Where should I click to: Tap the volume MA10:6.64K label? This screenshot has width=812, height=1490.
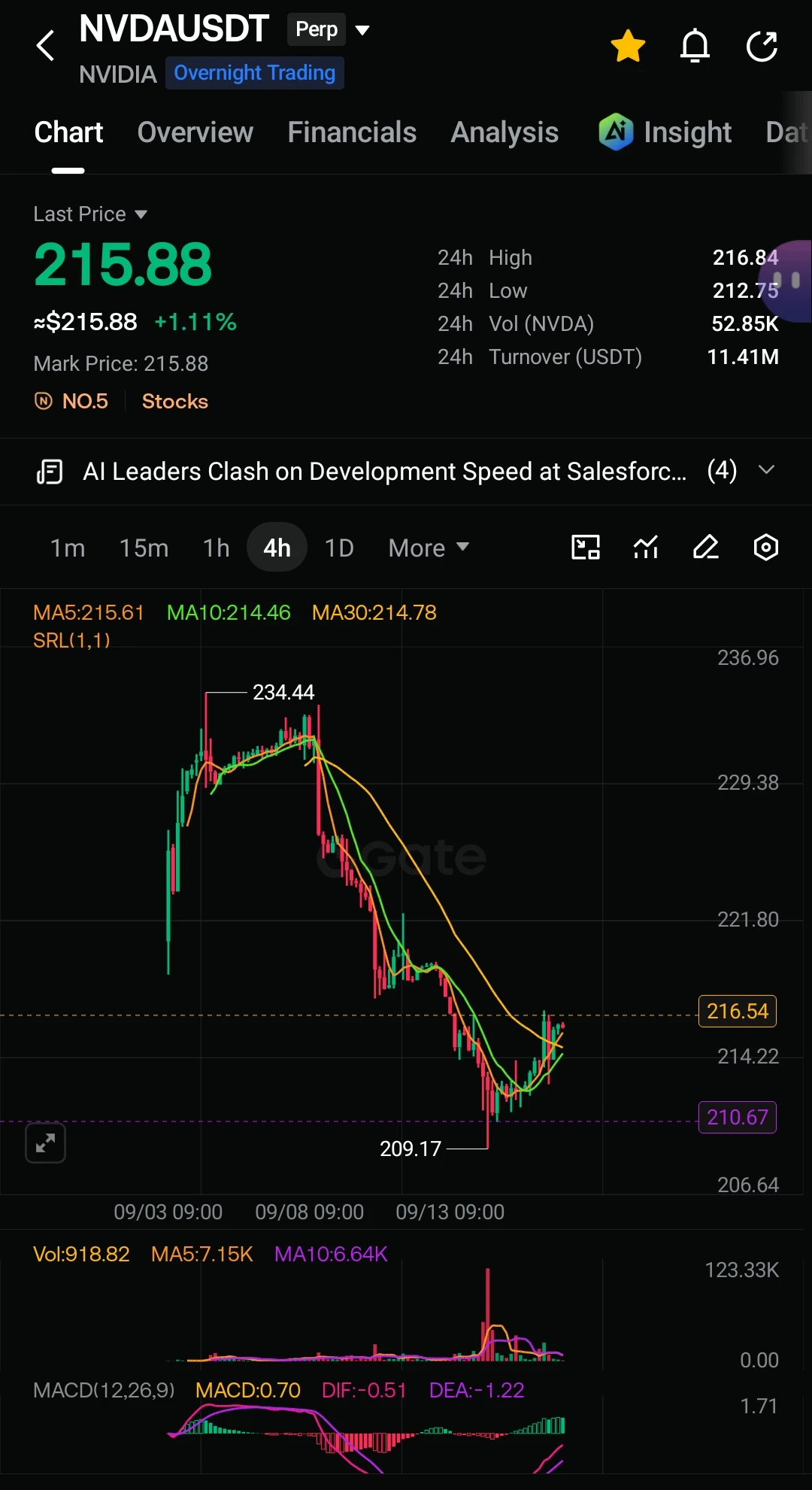tap(331, 1254)
